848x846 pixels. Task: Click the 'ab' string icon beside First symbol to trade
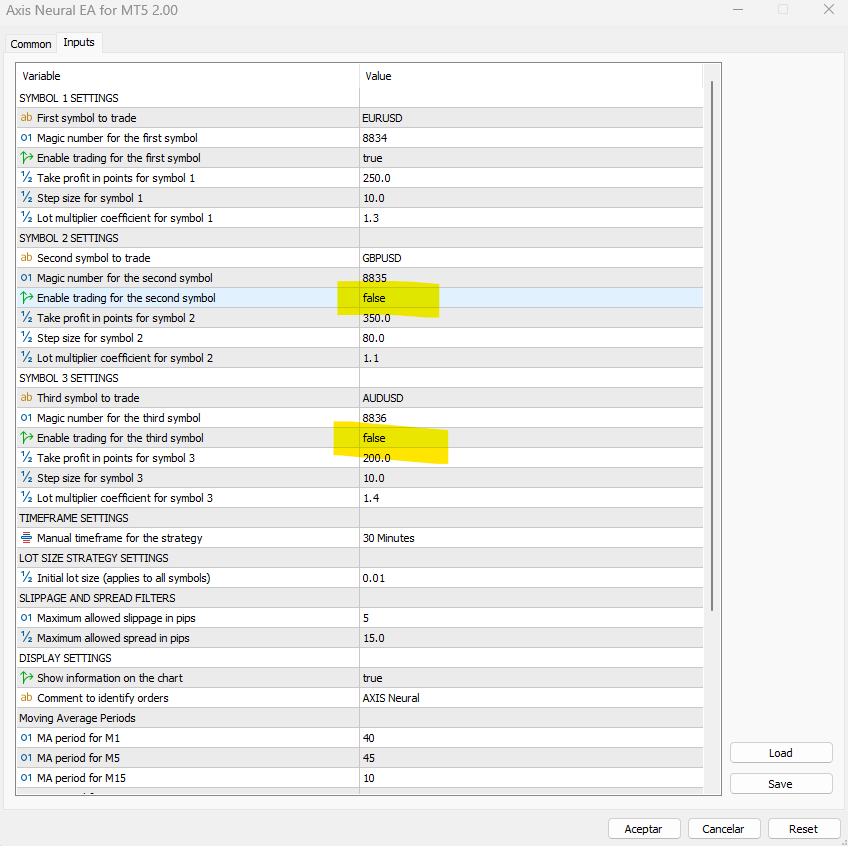(x=26, y=118)
